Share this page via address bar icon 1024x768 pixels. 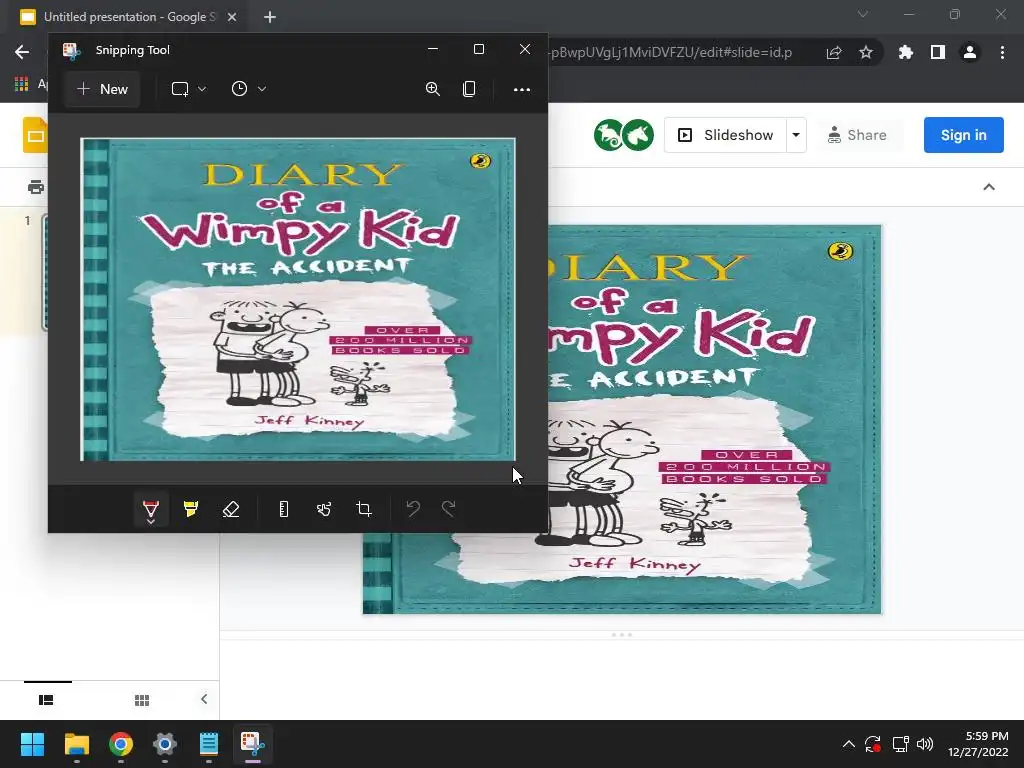(834, 53)
